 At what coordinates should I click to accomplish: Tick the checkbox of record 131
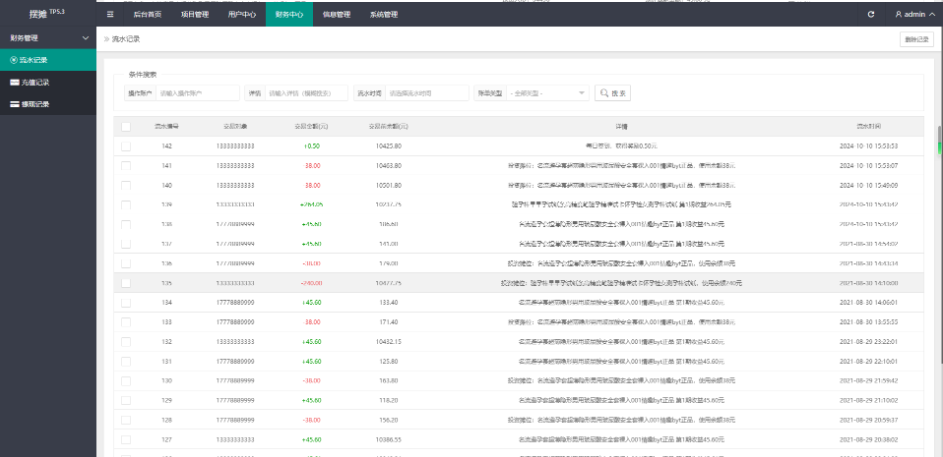pos(126,361)
